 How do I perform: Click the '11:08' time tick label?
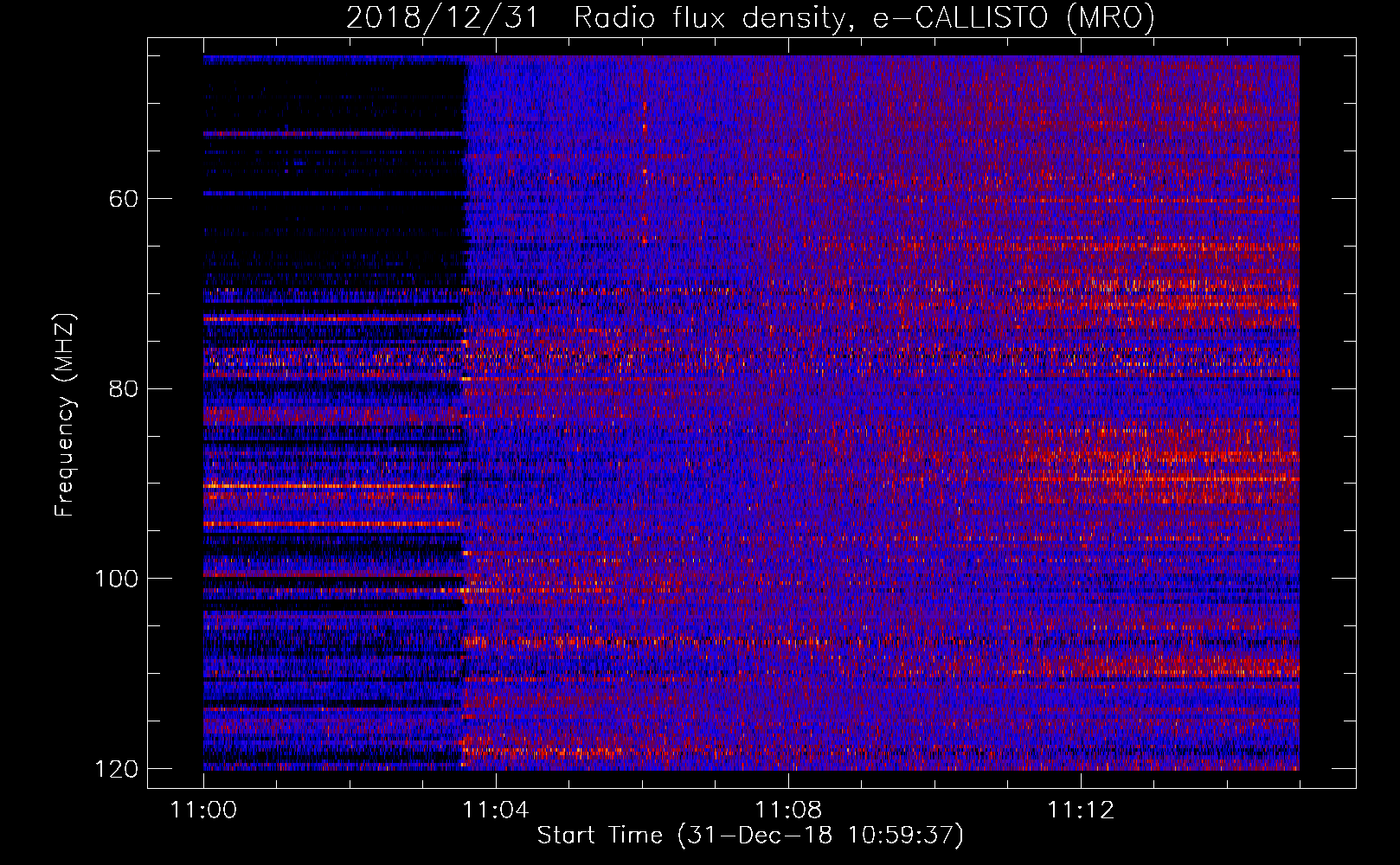(787, 811)
